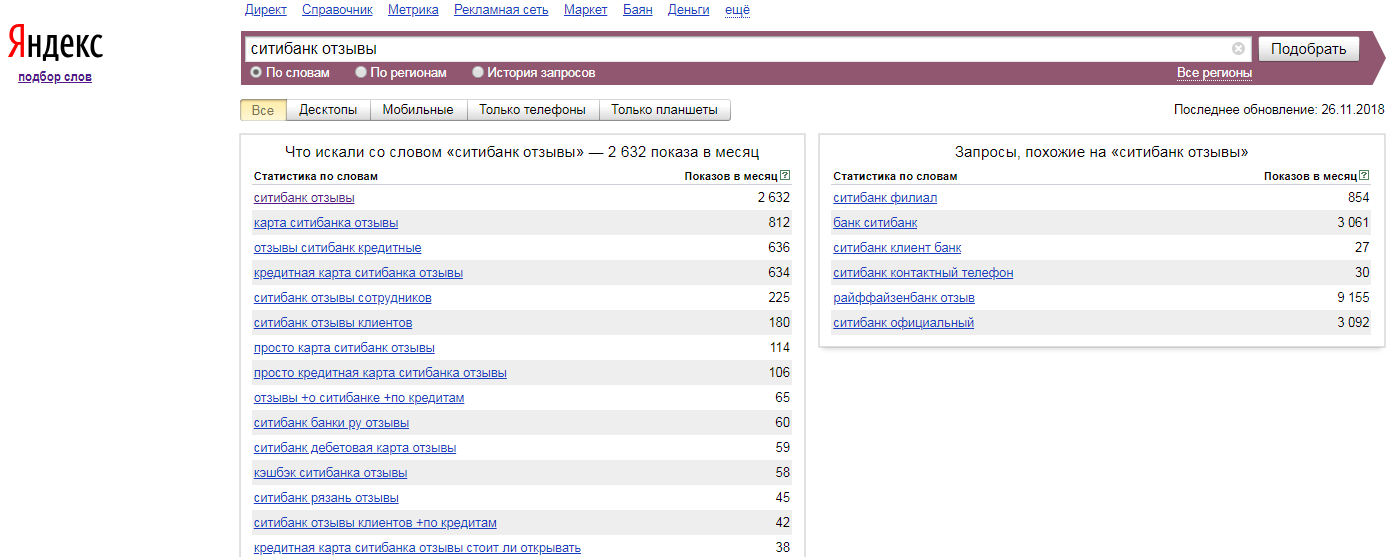Open the 'ситибанк отзывы' keyword link

(x=304, y=198)
